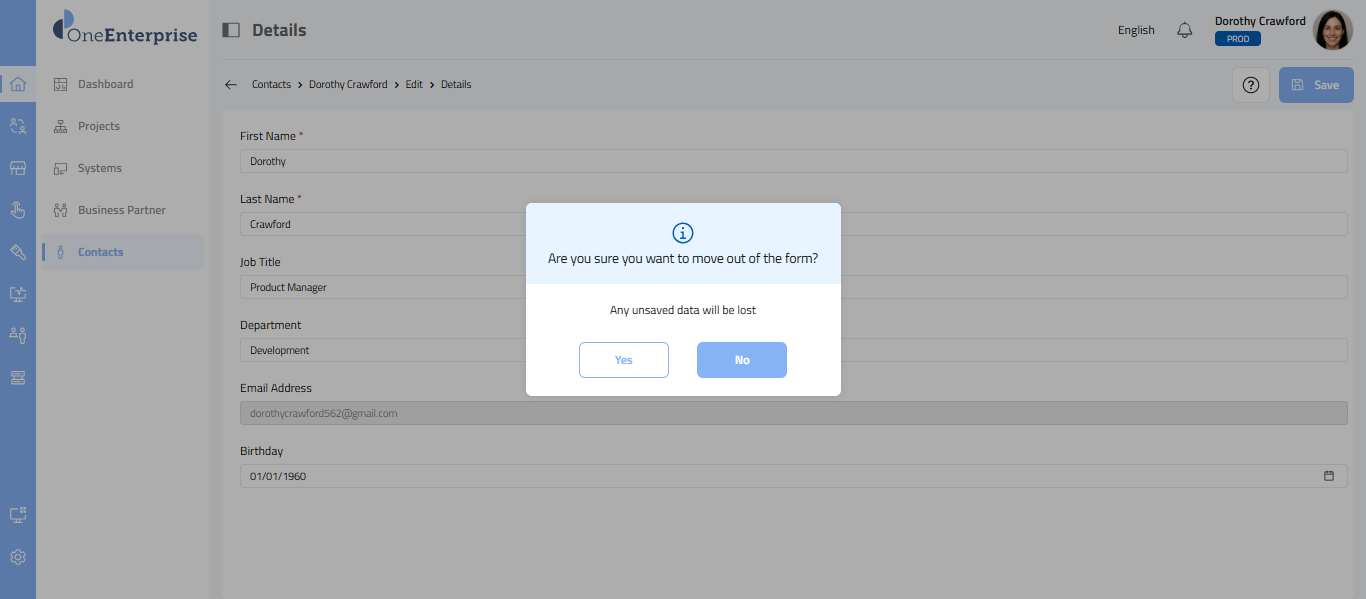Open the Birthday calendar picker icon
The height and width of the screenshot is (599, 1366).
(x=1329, y=476)
